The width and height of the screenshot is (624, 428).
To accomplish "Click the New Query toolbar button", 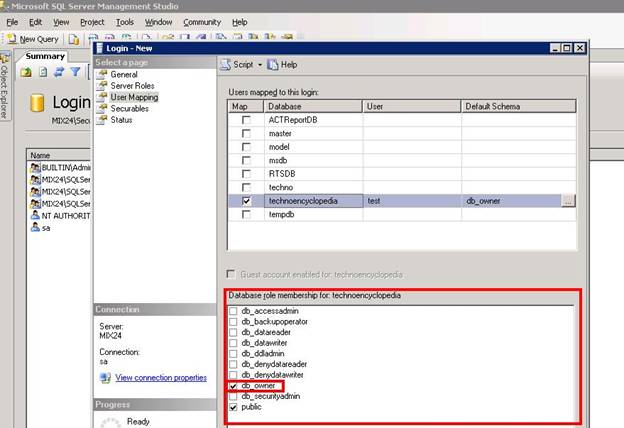I will tap(33, 39).
